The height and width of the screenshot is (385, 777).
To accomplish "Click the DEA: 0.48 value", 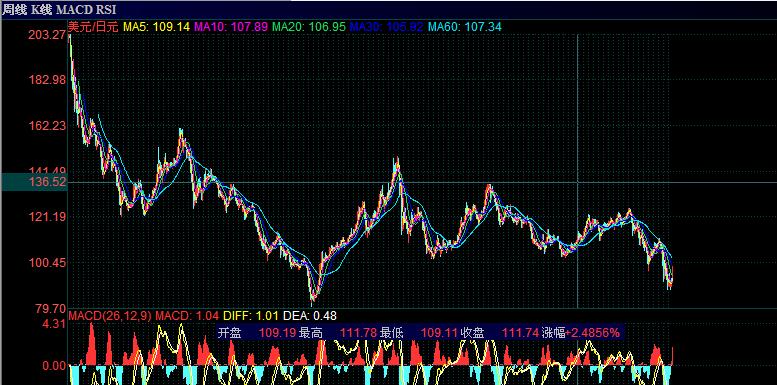I will (310, 316).
